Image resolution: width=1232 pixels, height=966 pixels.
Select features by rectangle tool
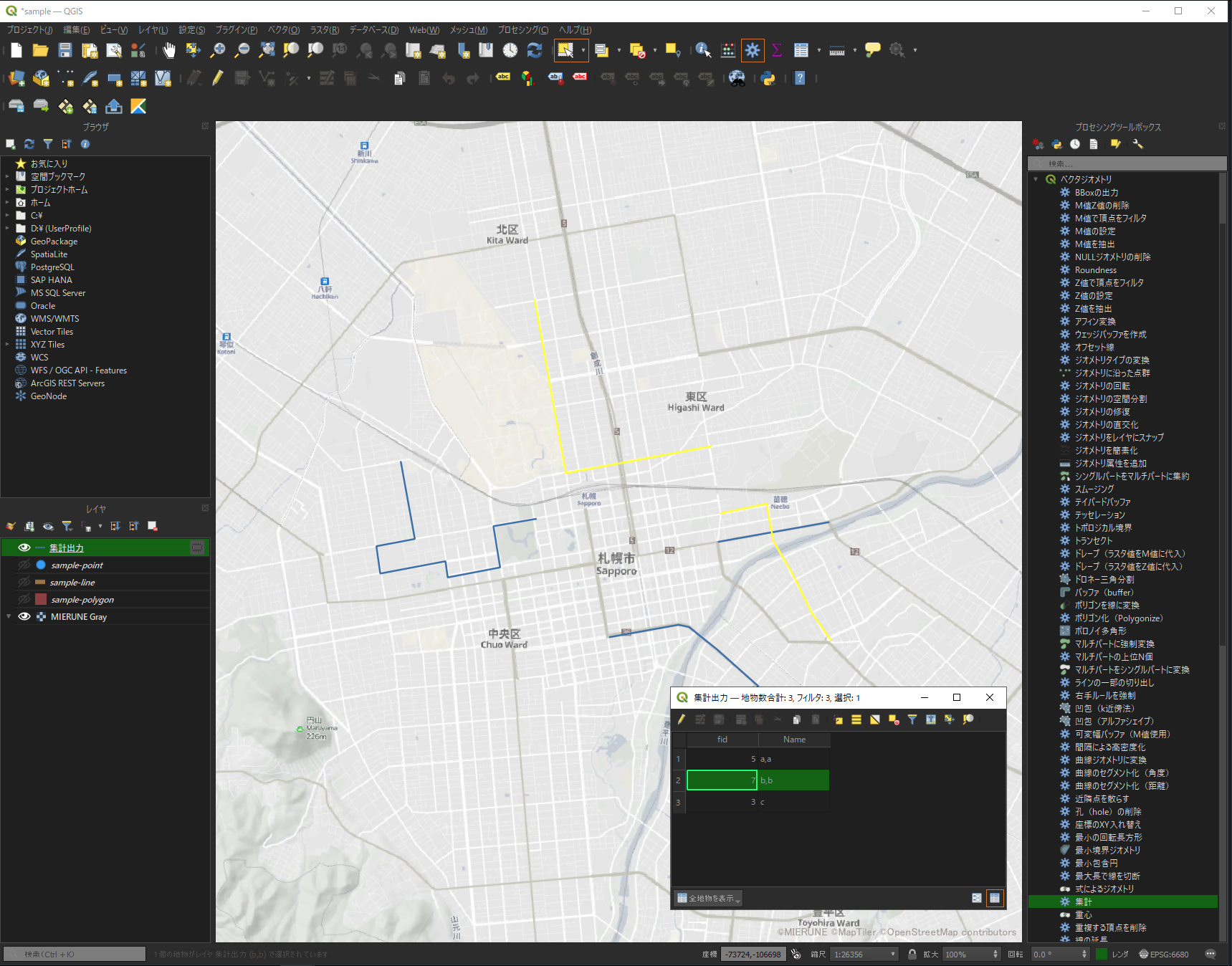coord(565,50)
